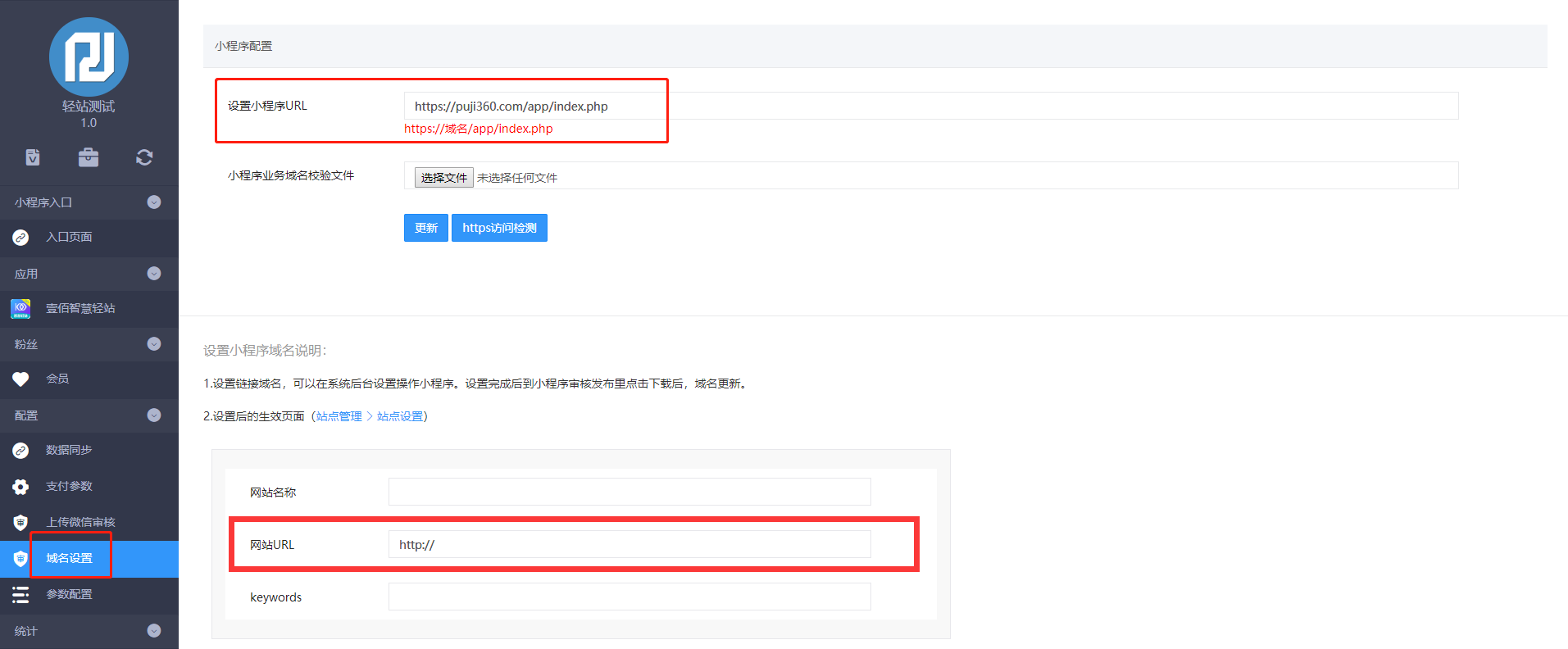Click the link icon beside 数据同步
1568x649 pixels.
pos(20,451)
